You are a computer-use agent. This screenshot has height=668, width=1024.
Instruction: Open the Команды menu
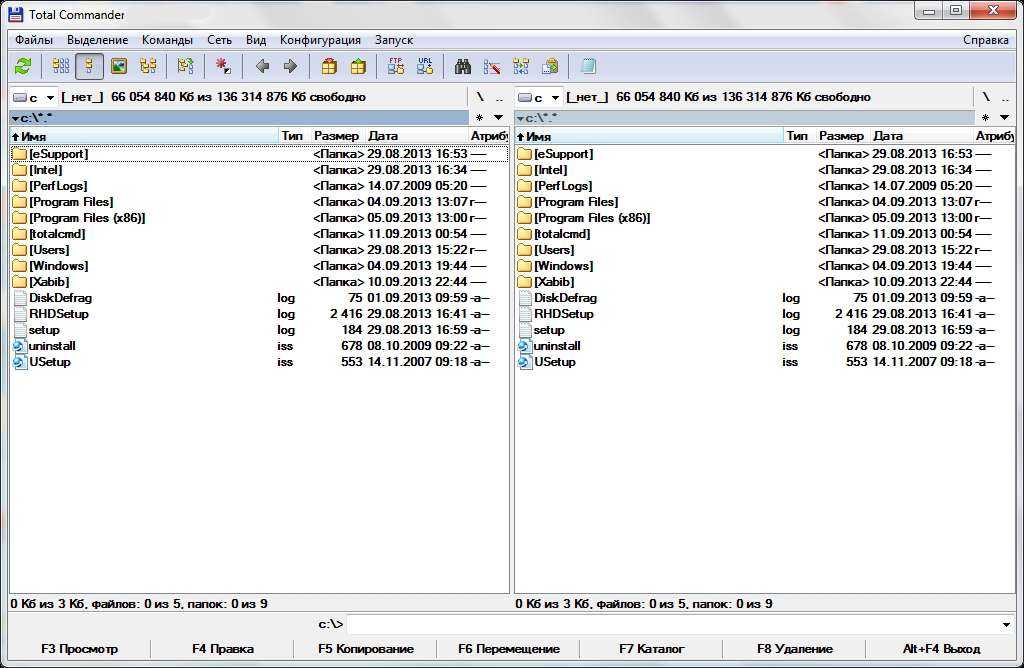coord(167,40)
